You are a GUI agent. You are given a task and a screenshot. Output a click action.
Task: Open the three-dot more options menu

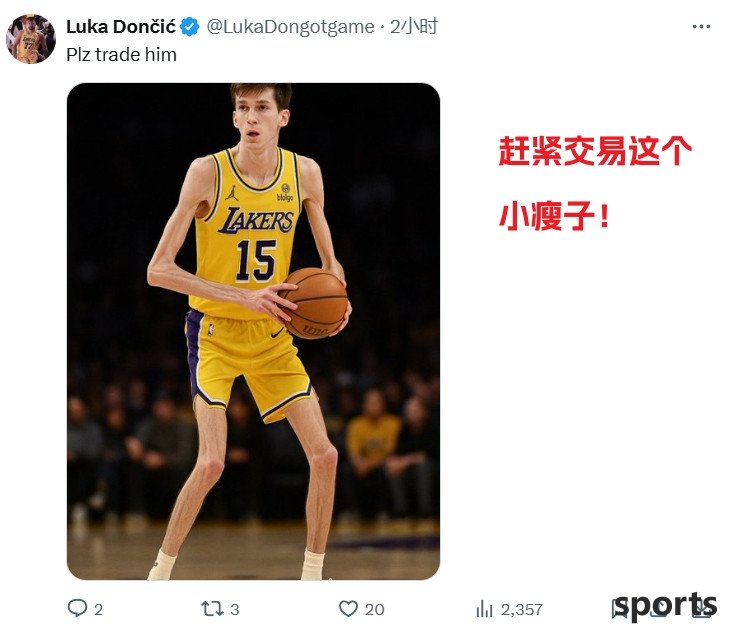coord(701,27)
